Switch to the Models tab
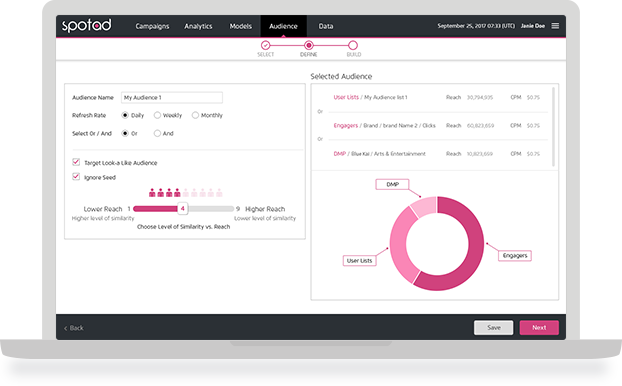The height and width of the screenshot is (386, 622). pyautogui.click(x=240, y=26)
